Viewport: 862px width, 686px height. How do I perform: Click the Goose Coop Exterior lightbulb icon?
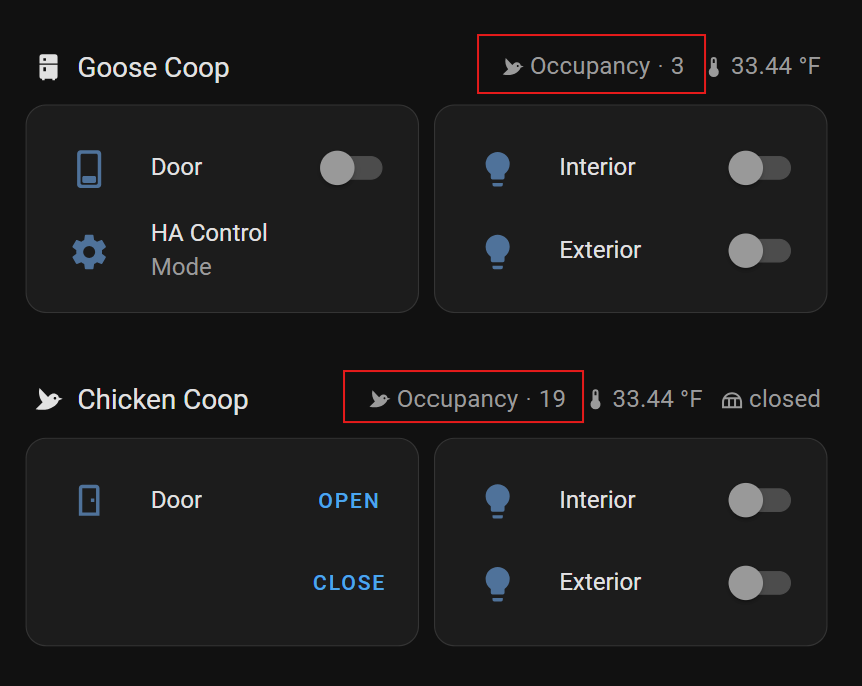(498, 252)
